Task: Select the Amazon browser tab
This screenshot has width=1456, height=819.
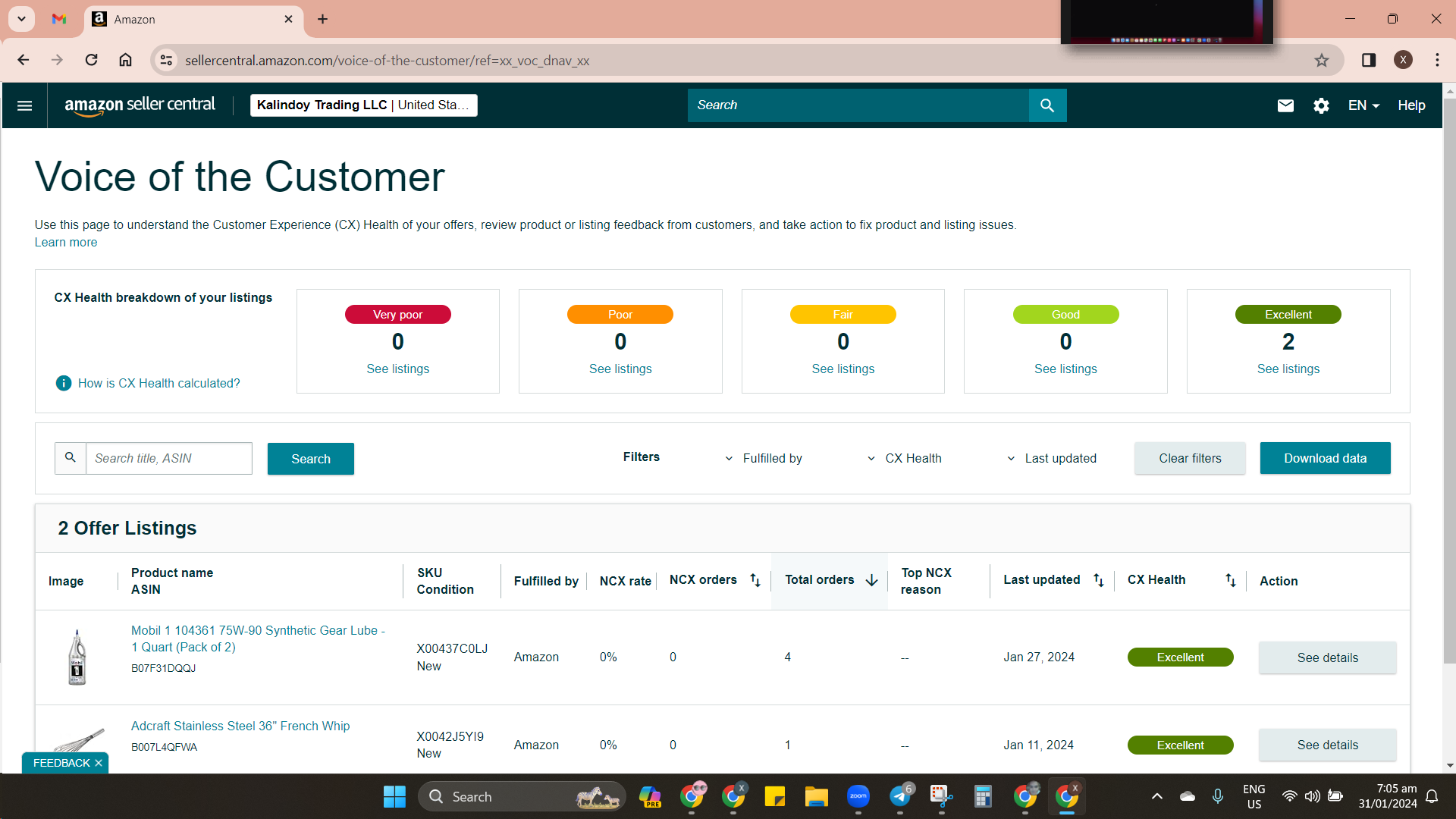Action: point(193,19)
